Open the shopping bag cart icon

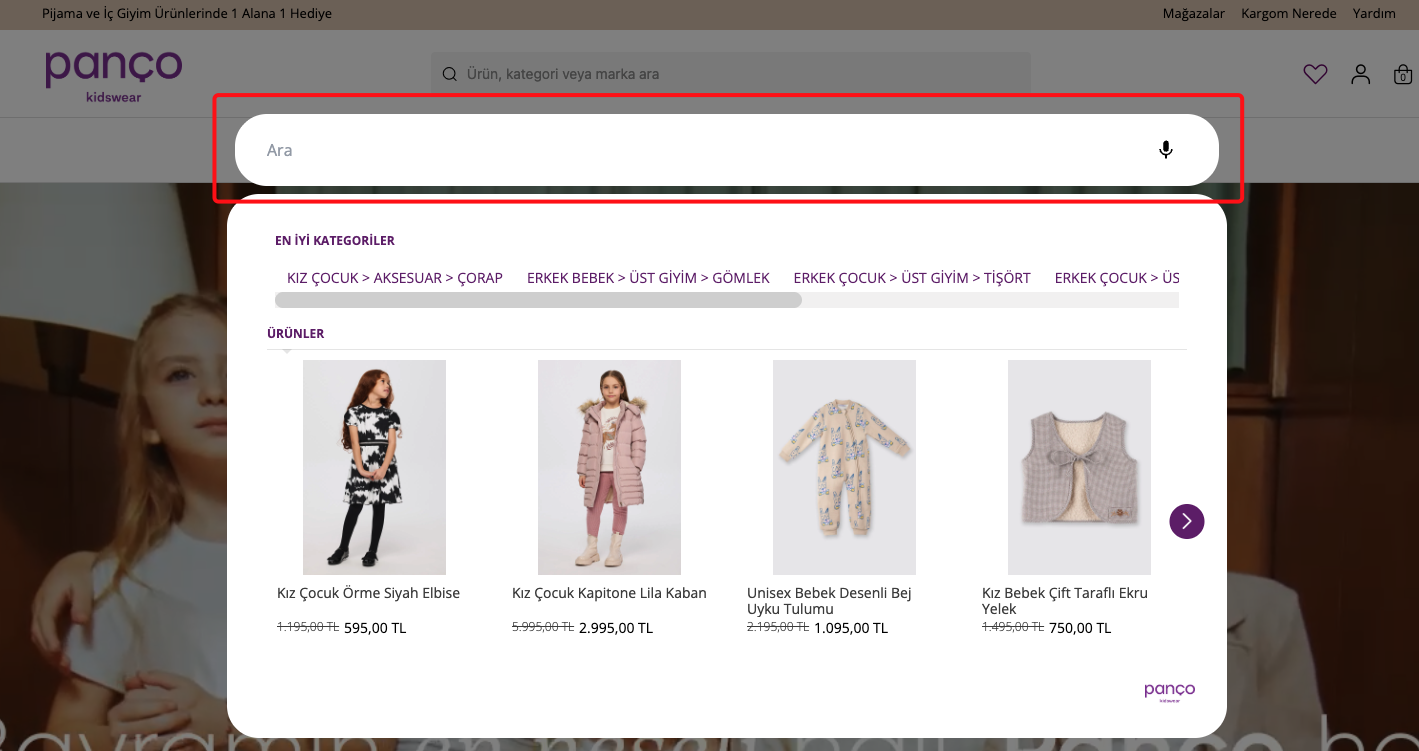(x=1403, y=73)
